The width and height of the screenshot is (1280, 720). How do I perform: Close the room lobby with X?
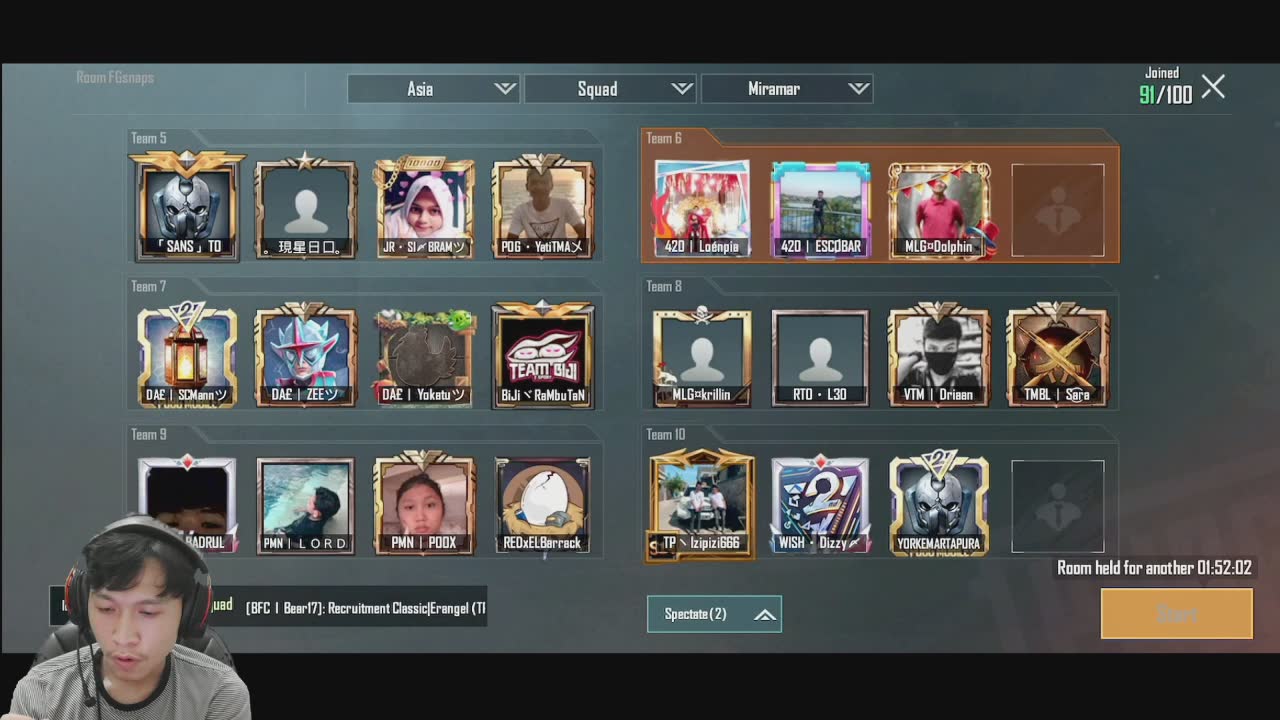click(1213, 88)
